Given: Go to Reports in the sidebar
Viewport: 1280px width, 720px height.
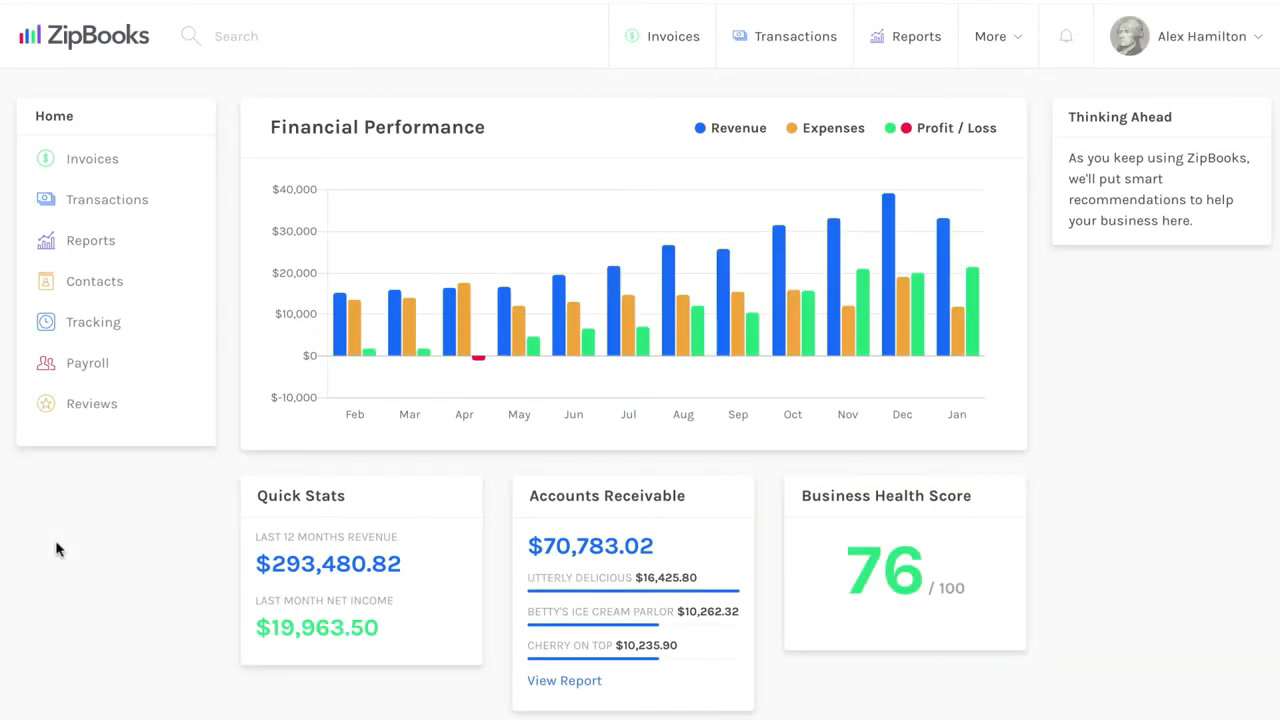Looking at the screenshot, I should click(x=91, y=241).
